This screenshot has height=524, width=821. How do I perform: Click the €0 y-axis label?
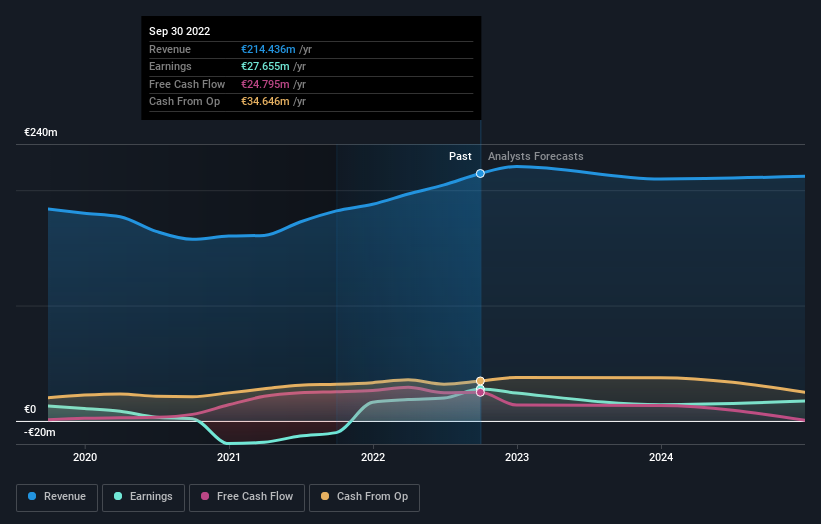click(30, 409)
